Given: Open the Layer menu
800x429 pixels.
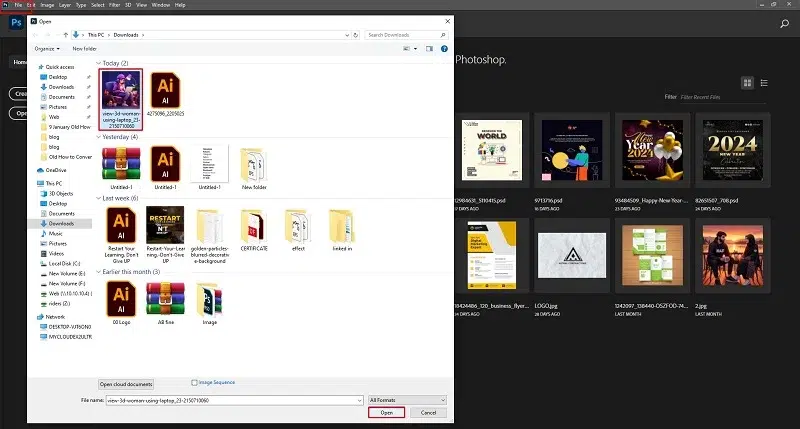Looking at the screenshot, I should click(65, 5).
